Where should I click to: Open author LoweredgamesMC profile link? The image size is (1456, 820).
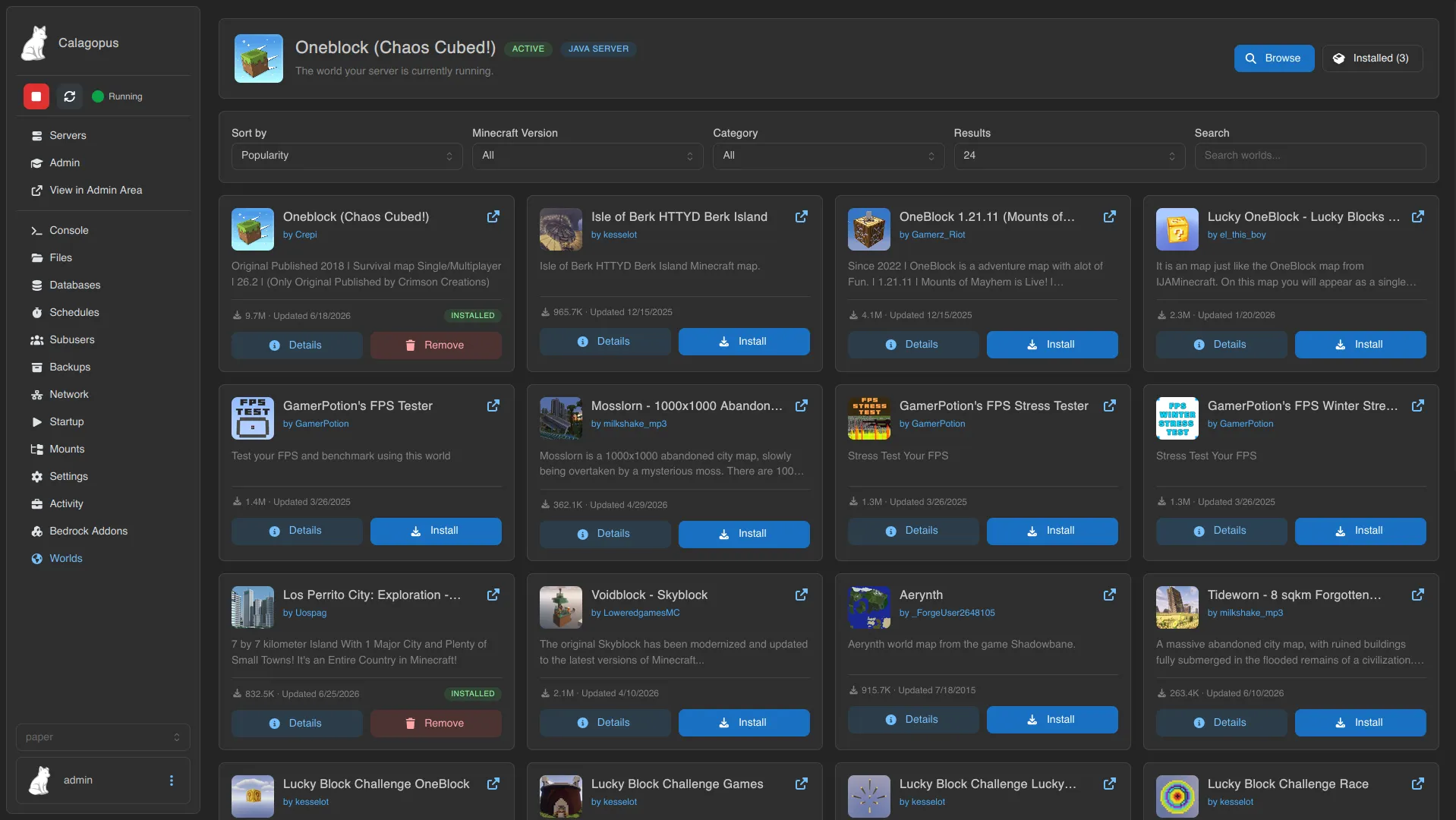(x=635, y=613)
